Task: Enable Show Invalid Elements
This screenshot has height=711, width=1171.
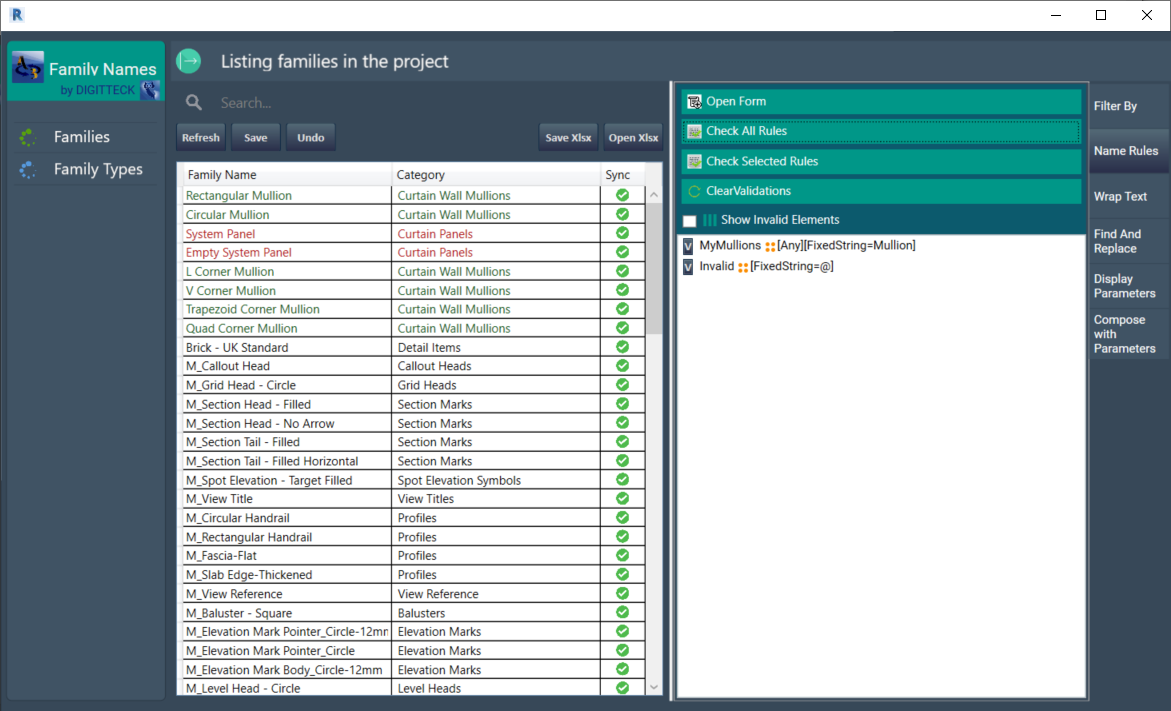Action: (688, 219)
